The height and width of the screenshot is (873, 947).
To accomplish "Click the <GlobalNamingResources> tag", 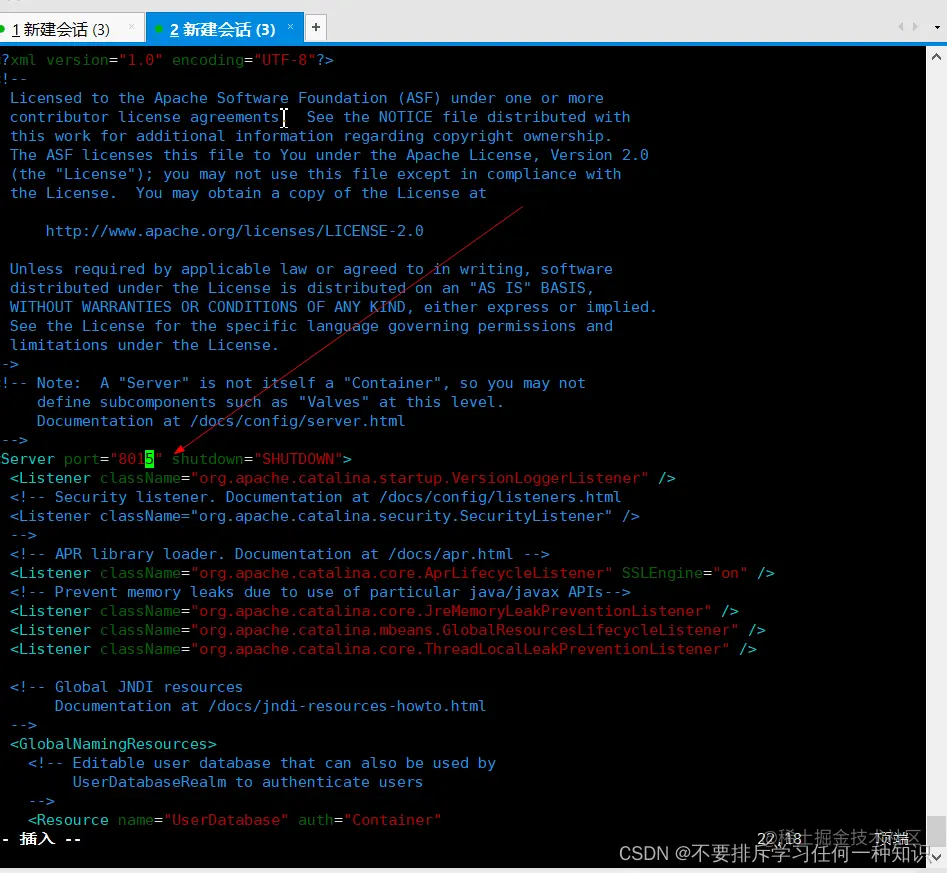I will 113,744.
